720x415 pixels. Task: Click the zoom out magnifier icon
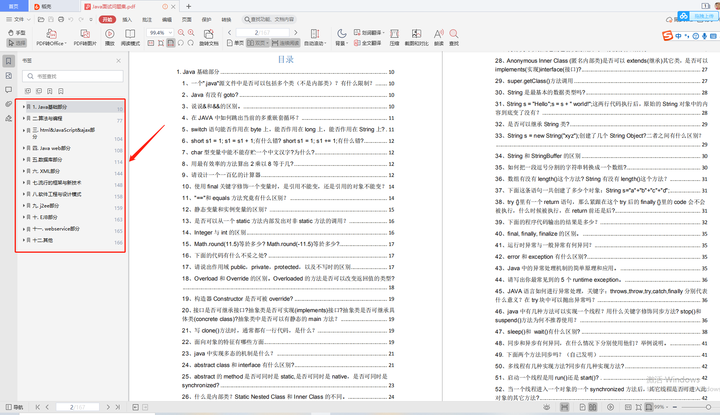coord(181,33)
